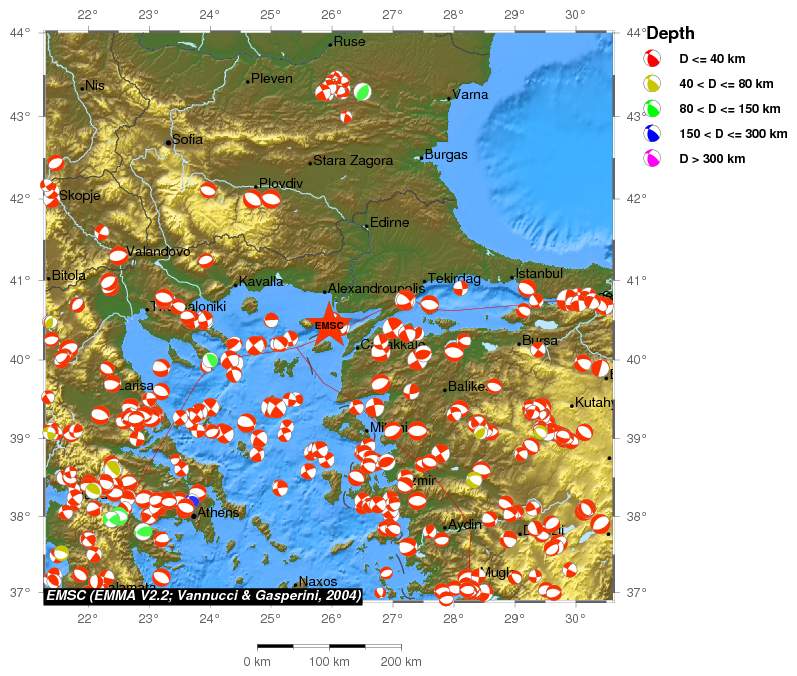This screenshot has width=797, height=676.
Task: Select the Varna city label
Action: (470, 95)
